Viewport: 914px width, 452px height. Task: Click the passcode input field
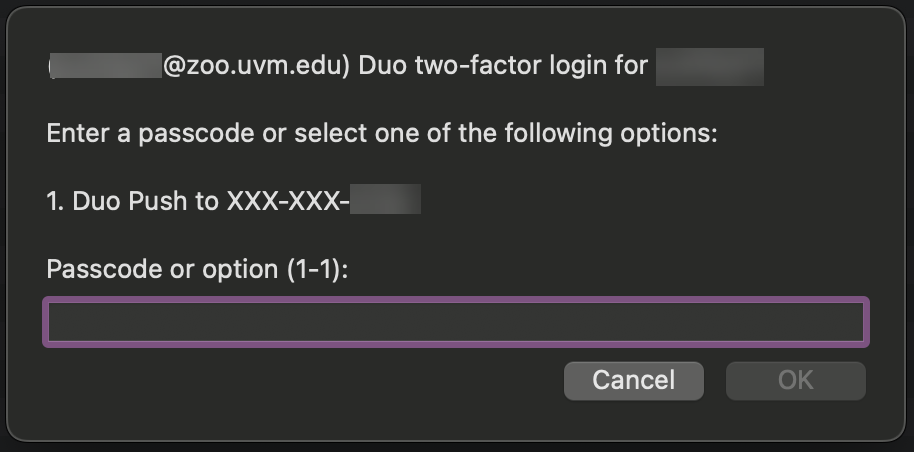pyautogui.click(x=456, y=322)
